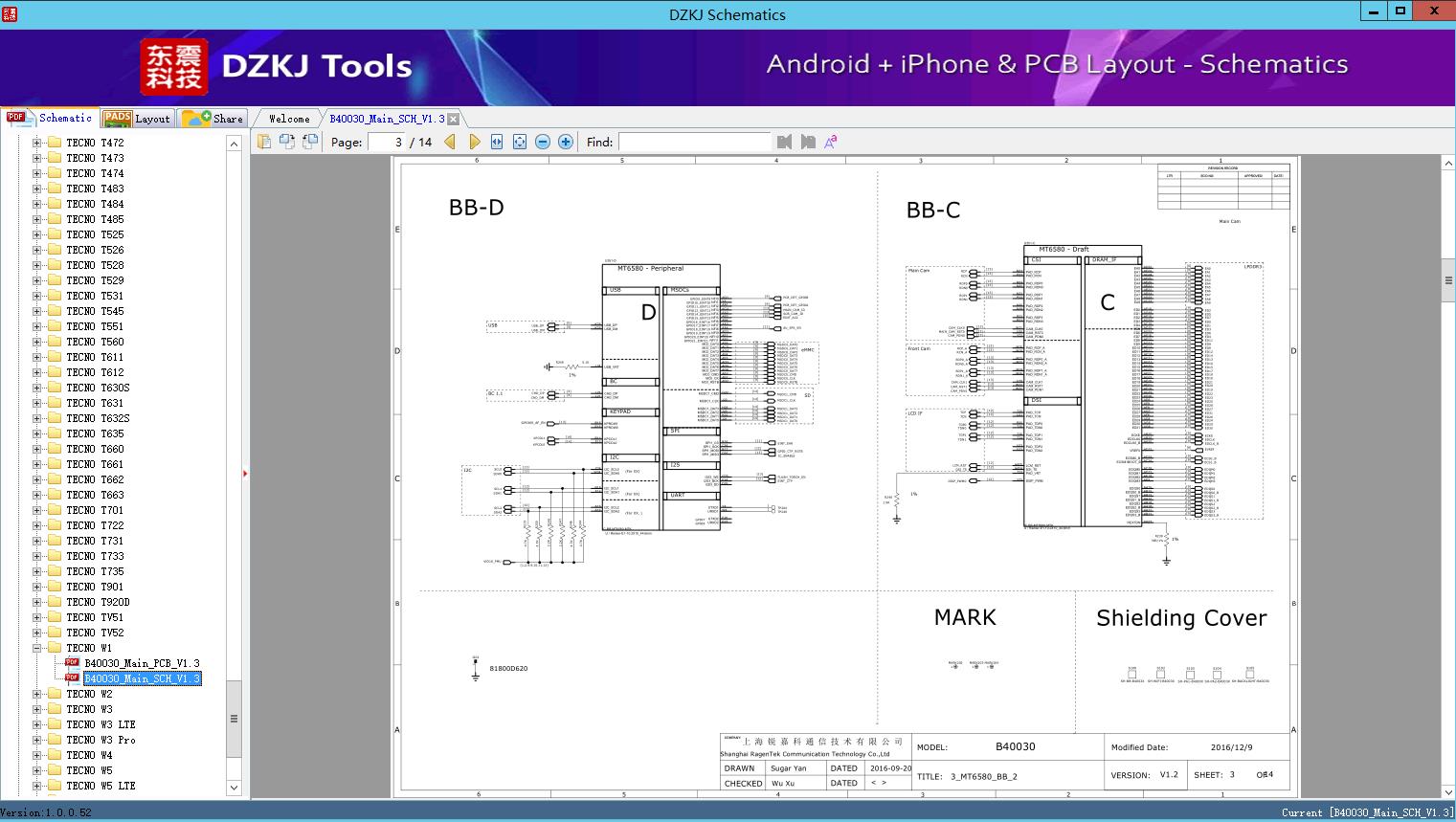Fit whole page in view

coord(520,142)
